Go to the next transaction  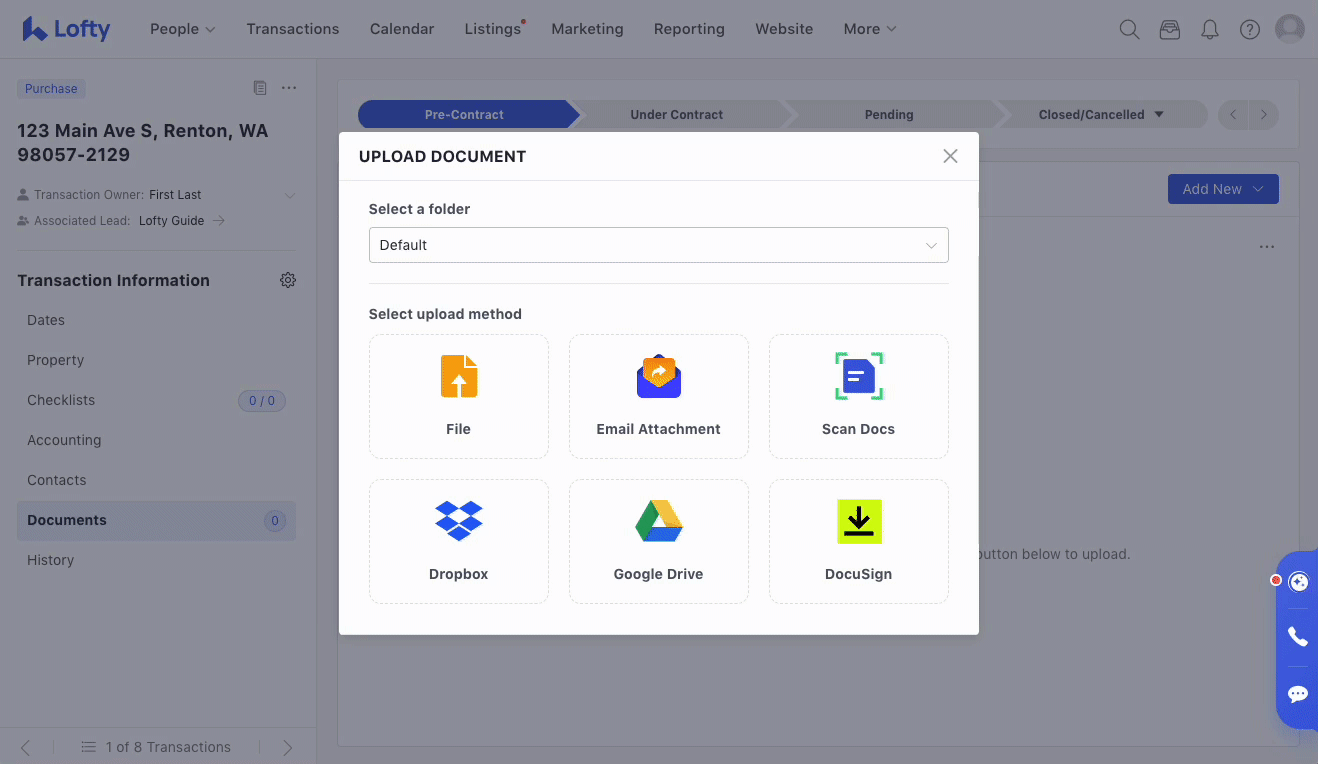[x=288, y=747]
